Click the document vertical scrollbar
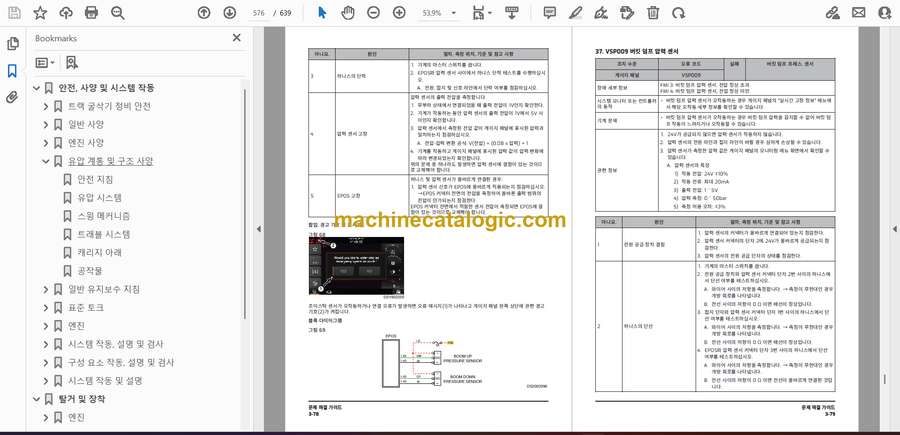Screen dimensions: 900x435 885,379
